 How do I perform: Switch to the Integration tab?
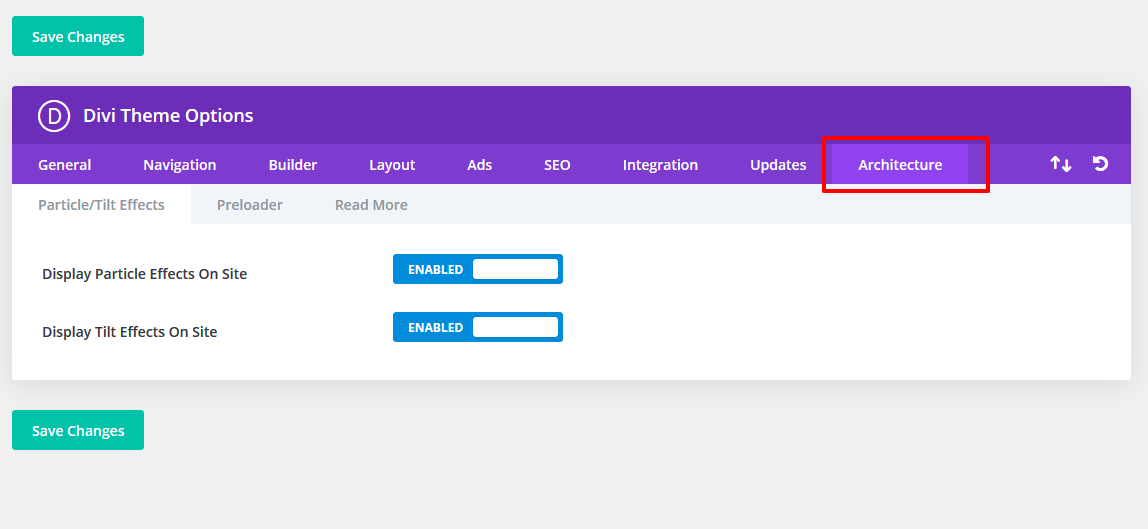pos(660,165)
